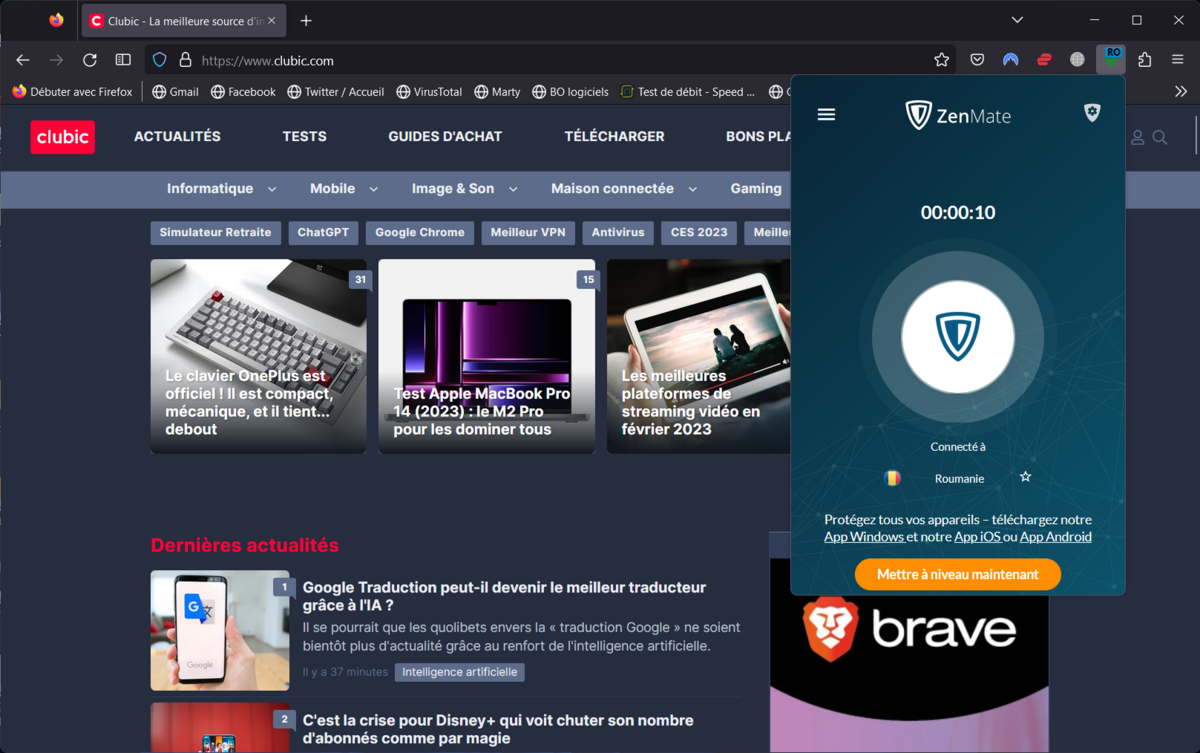This screenshot has width=1200, height=753.
Task: Reload the current page
Action: pyautogui.click(x=90, y=60)
